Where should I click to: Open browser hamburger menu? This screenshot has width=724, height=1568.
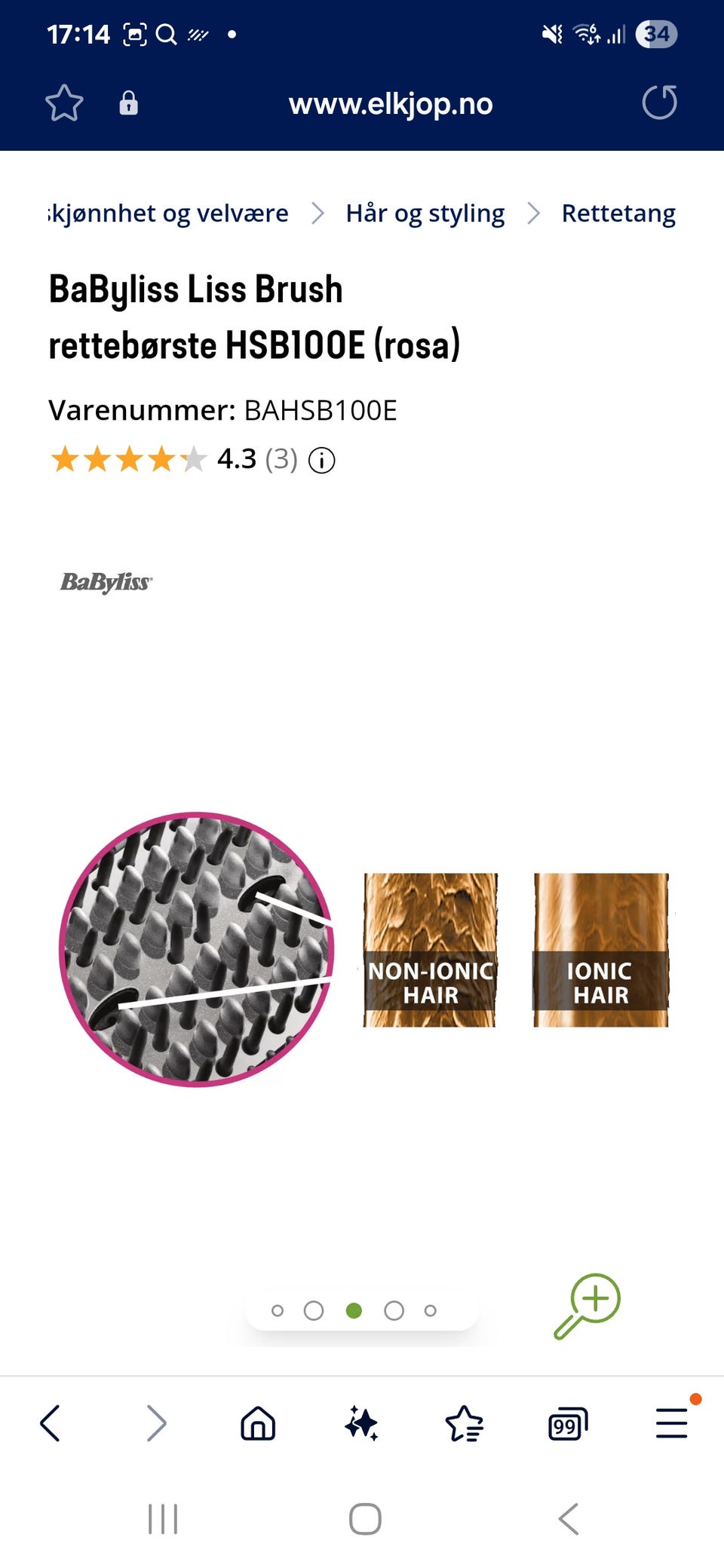click(x=671, y=1424)
